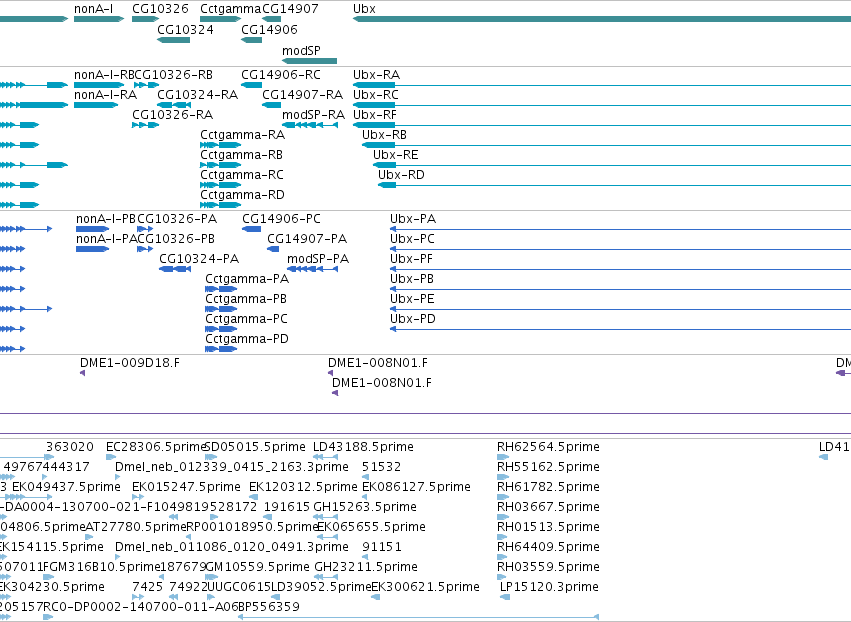Select the GH23211.5prime EST label
This screenshot has width=851, height=622.
pyautogui.click(x=366, y=567)
